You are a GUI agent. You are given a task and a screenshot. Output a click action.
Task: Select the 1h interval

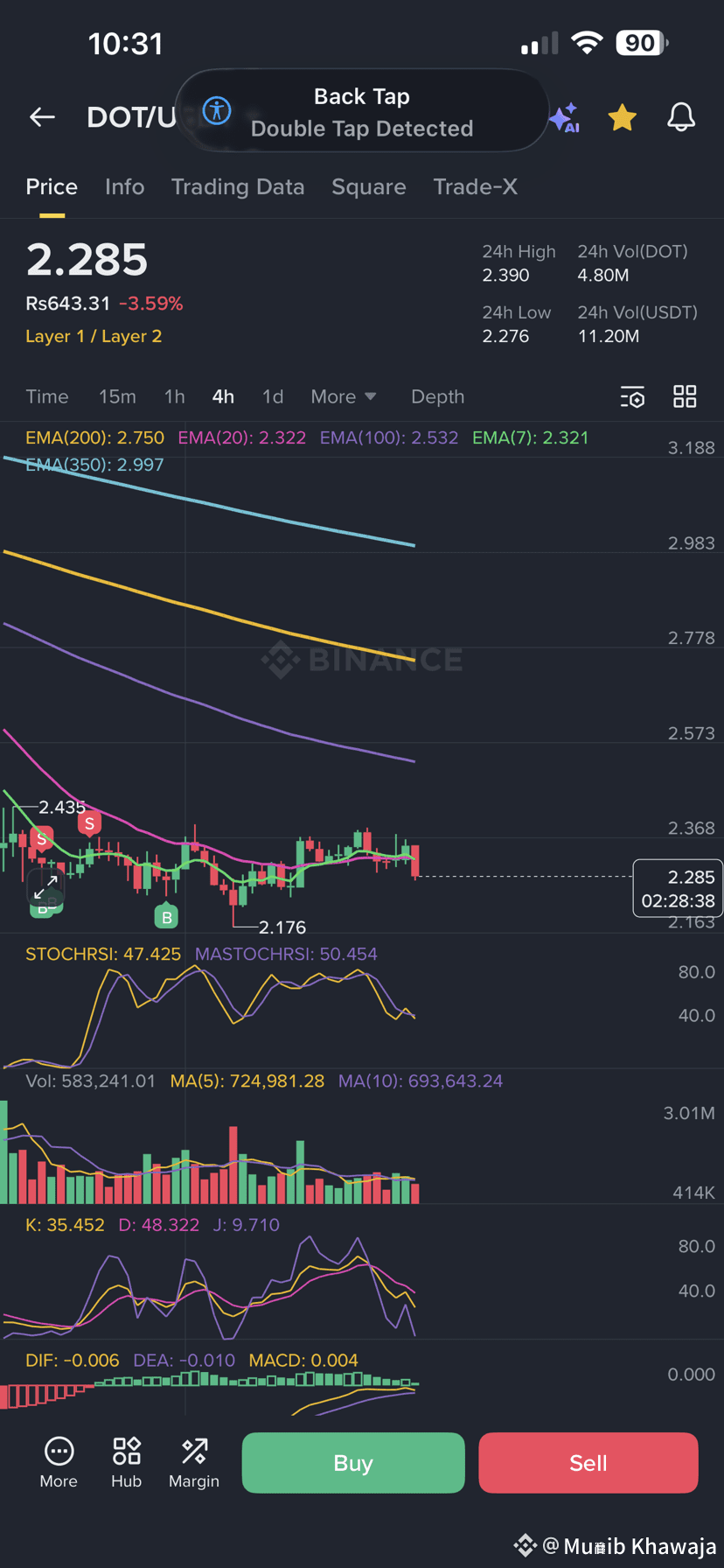coord(175,396)
